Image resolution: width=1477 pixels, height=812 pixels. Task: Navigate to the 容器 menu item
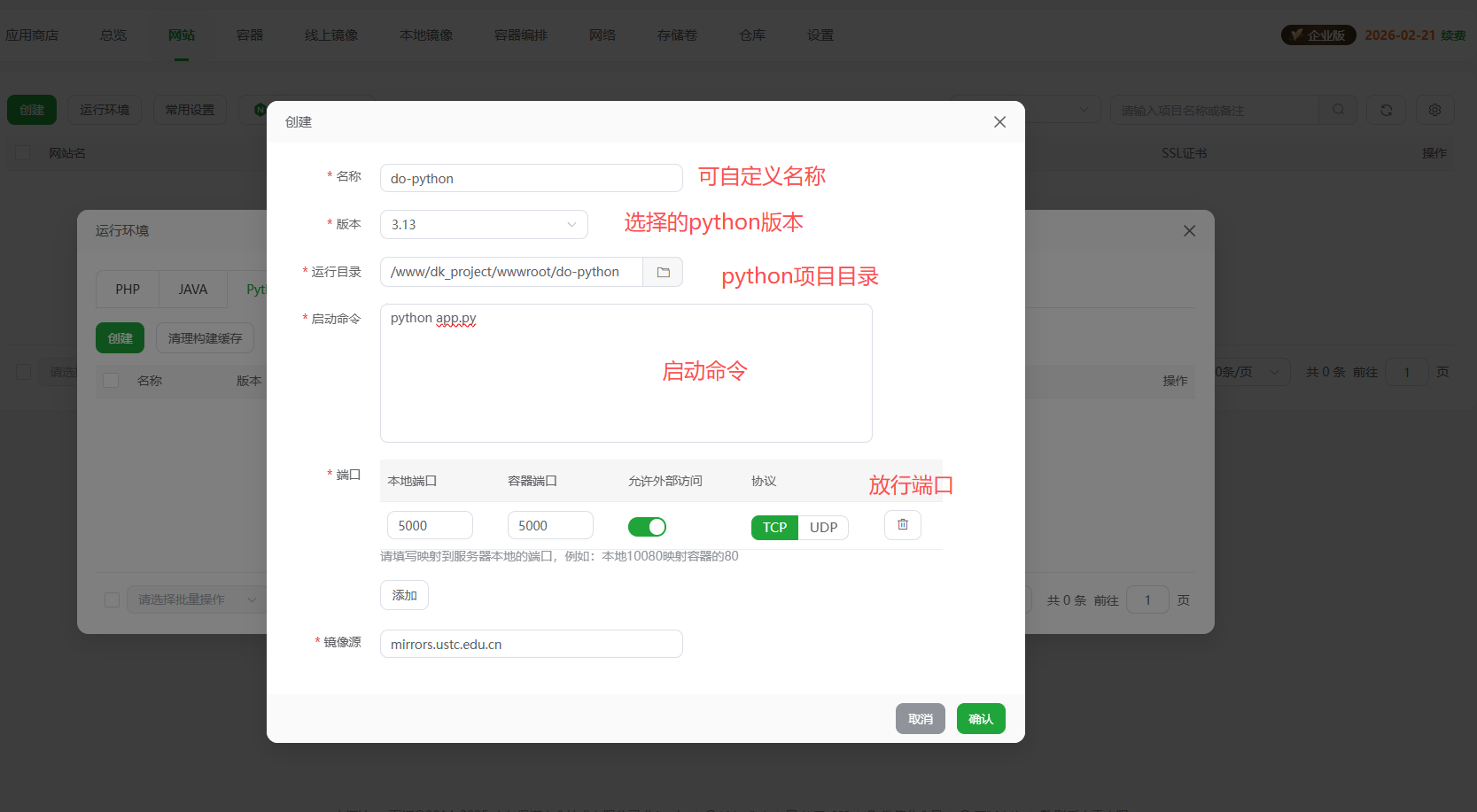pos(249,35)
